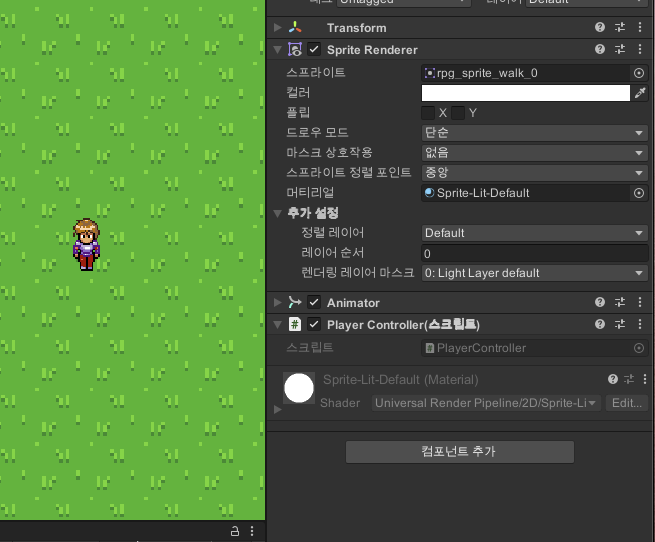Screen dimensions: 655x542
Task: Disable the Sprite Renderer component checkbox
Action: [x=314, y=50]
